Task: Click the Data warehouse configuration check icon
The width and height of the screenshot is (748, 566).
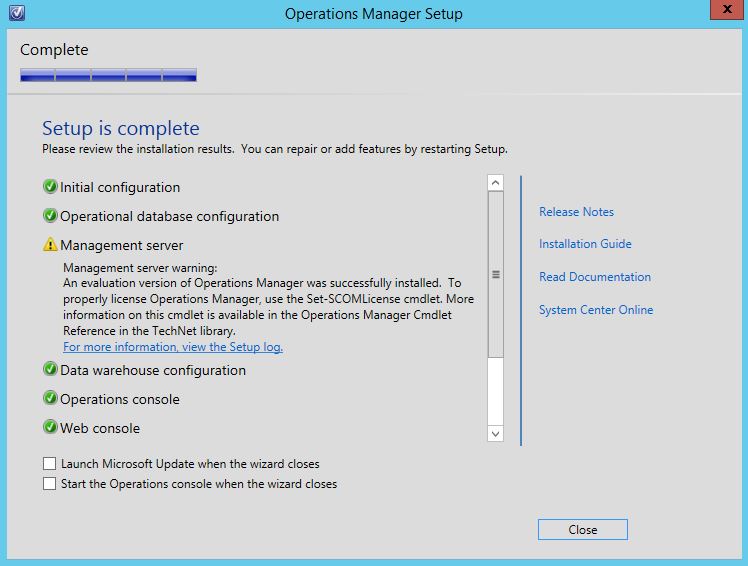Action: pyautogui.click(x=50, y=370)
